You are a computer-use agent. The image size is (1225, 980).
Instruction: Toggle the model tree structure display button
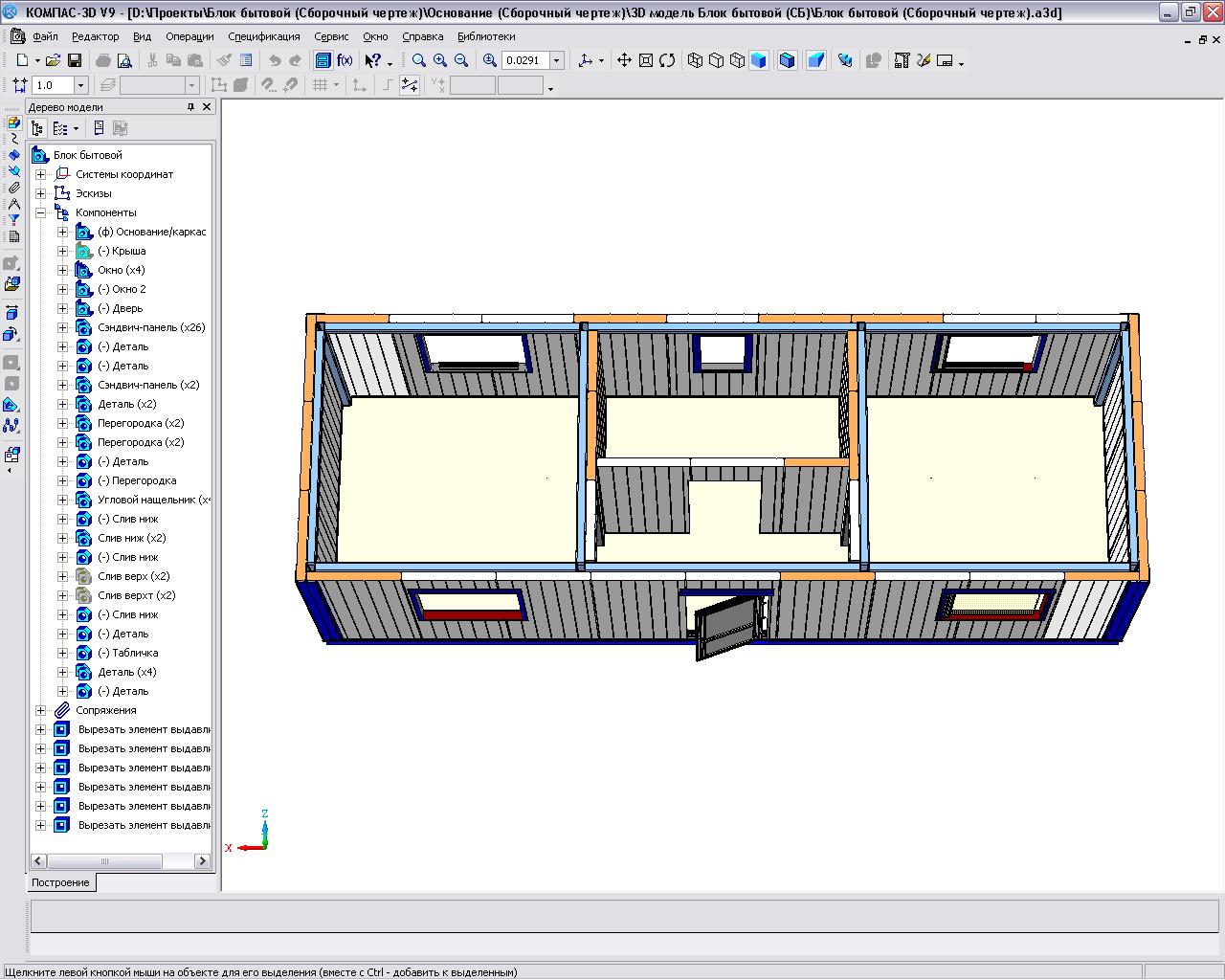(x=38, y=128)
